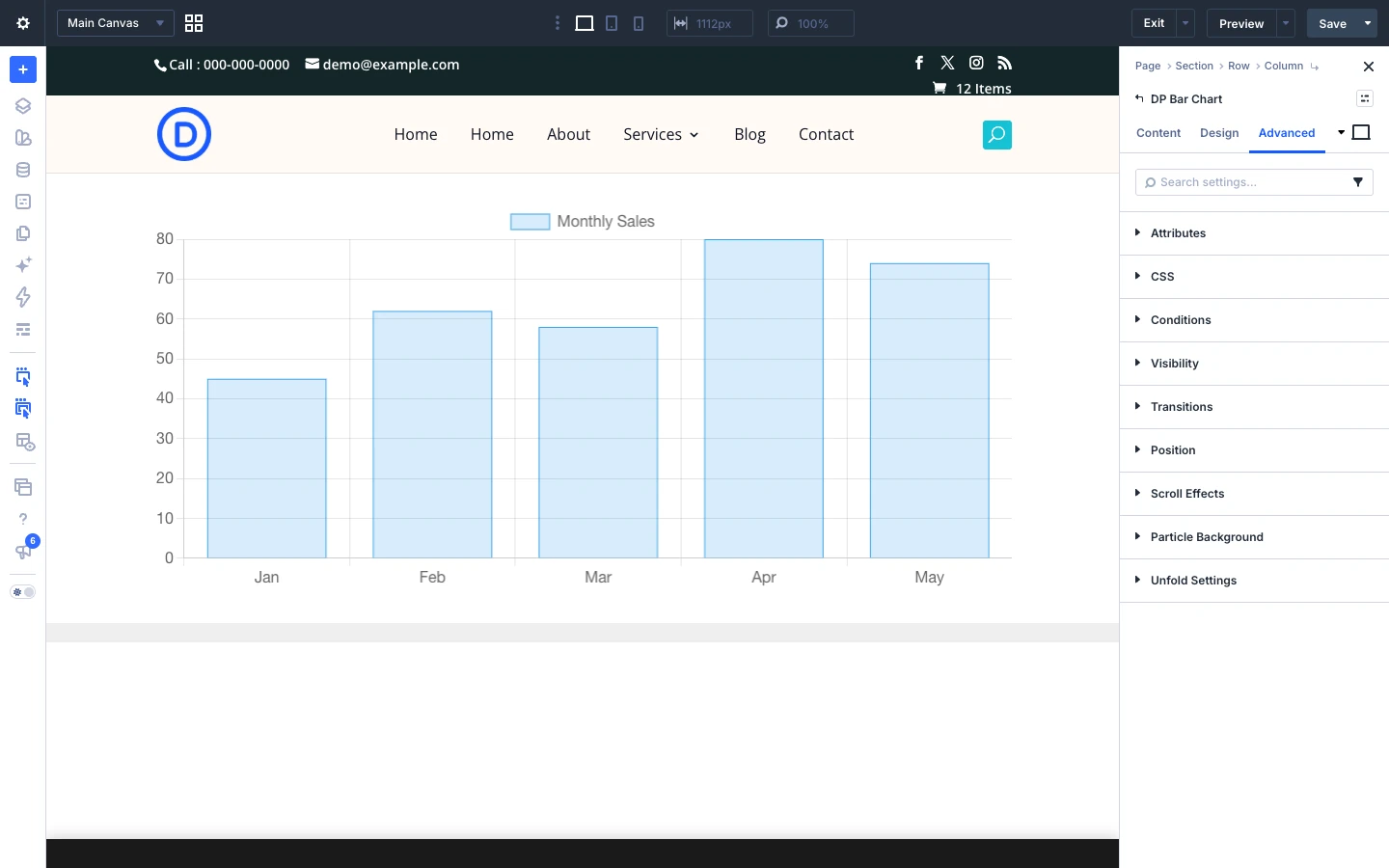Expand the CSS settings group
The image size is (1389, 868).
1254,277
